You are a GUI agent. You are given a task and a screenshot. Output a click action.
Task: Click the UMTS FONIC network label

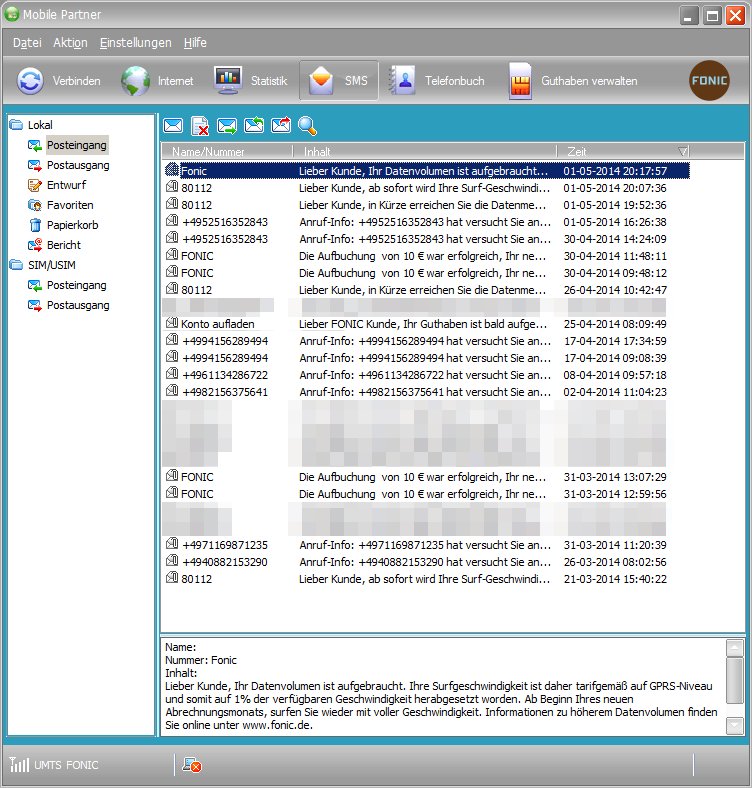(x=66, y=765)
